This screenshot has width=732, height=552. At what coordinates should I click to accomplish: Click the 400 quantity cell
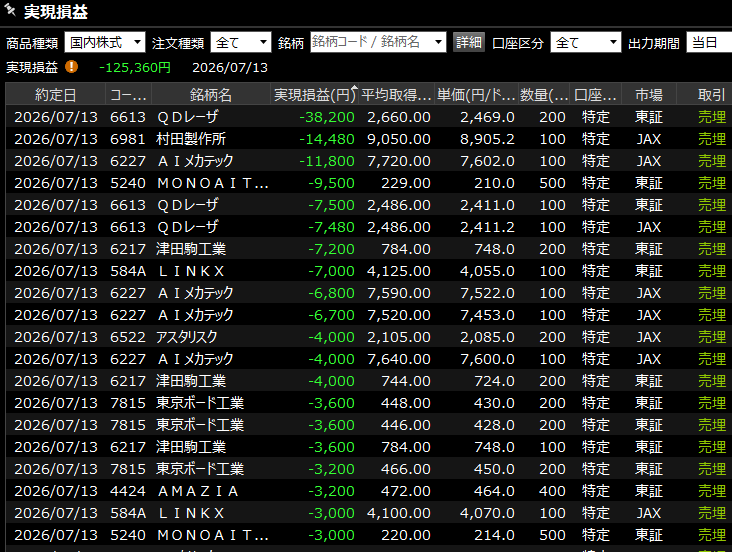click(x=552, y=491)
